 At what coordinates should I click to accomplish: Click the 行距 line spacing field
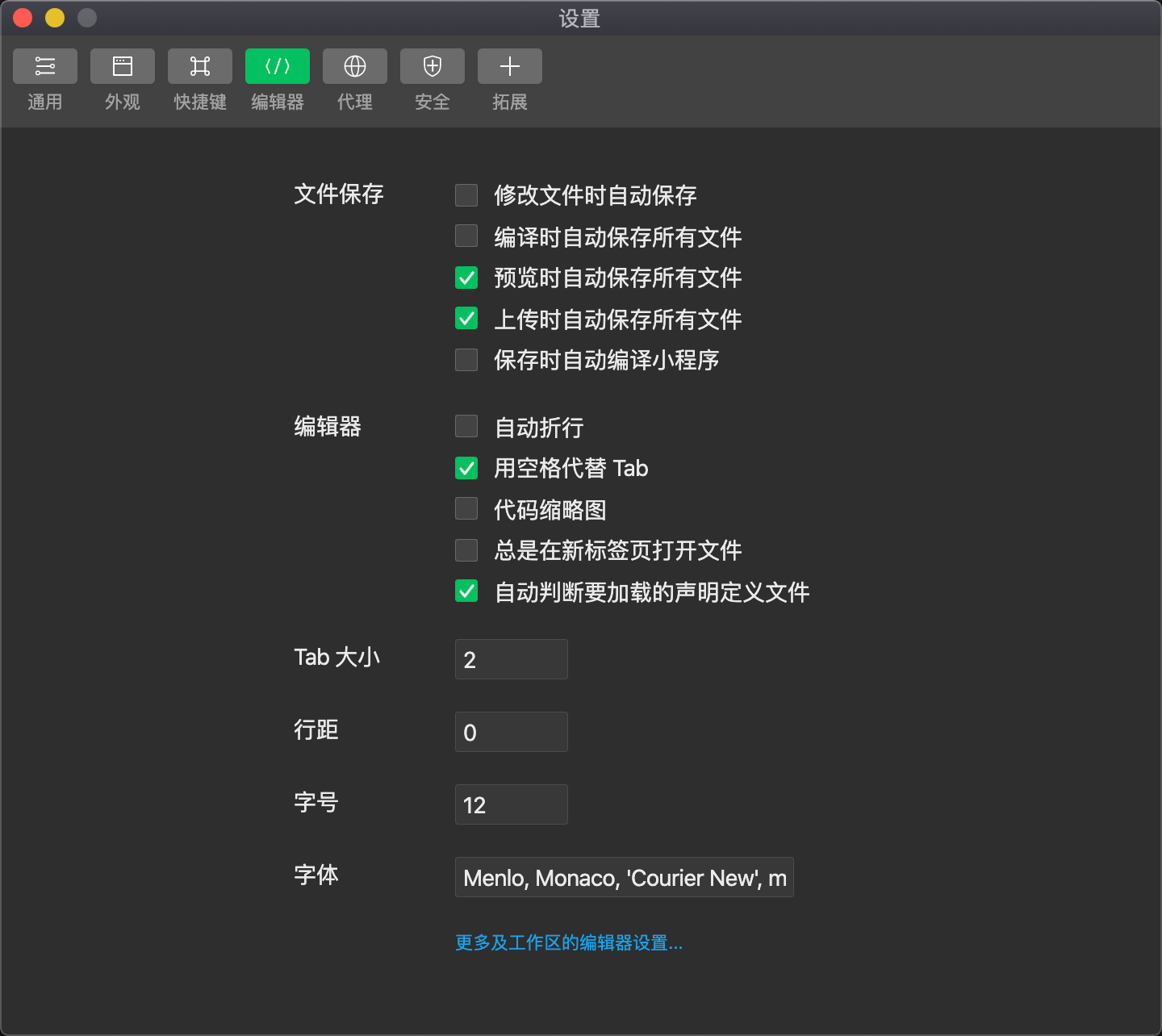tap(512, 732)
